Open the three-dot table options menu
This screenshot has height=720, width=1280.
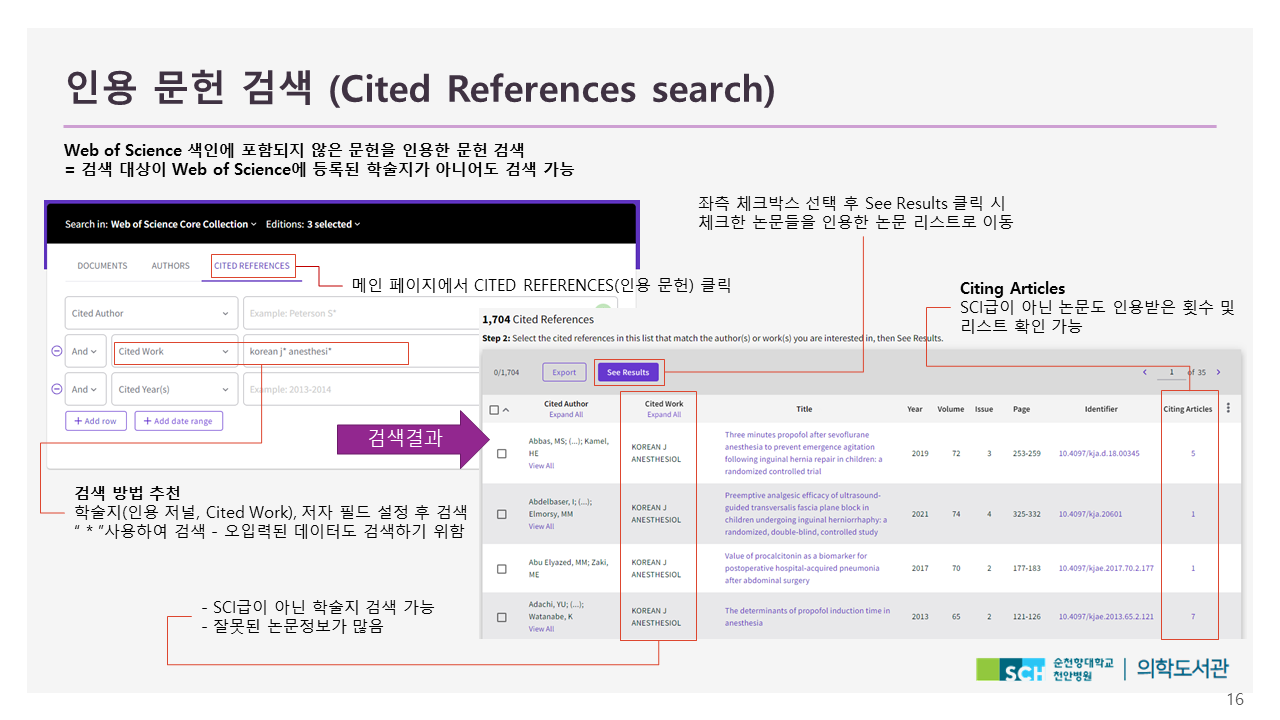(x=1228, y=408)
